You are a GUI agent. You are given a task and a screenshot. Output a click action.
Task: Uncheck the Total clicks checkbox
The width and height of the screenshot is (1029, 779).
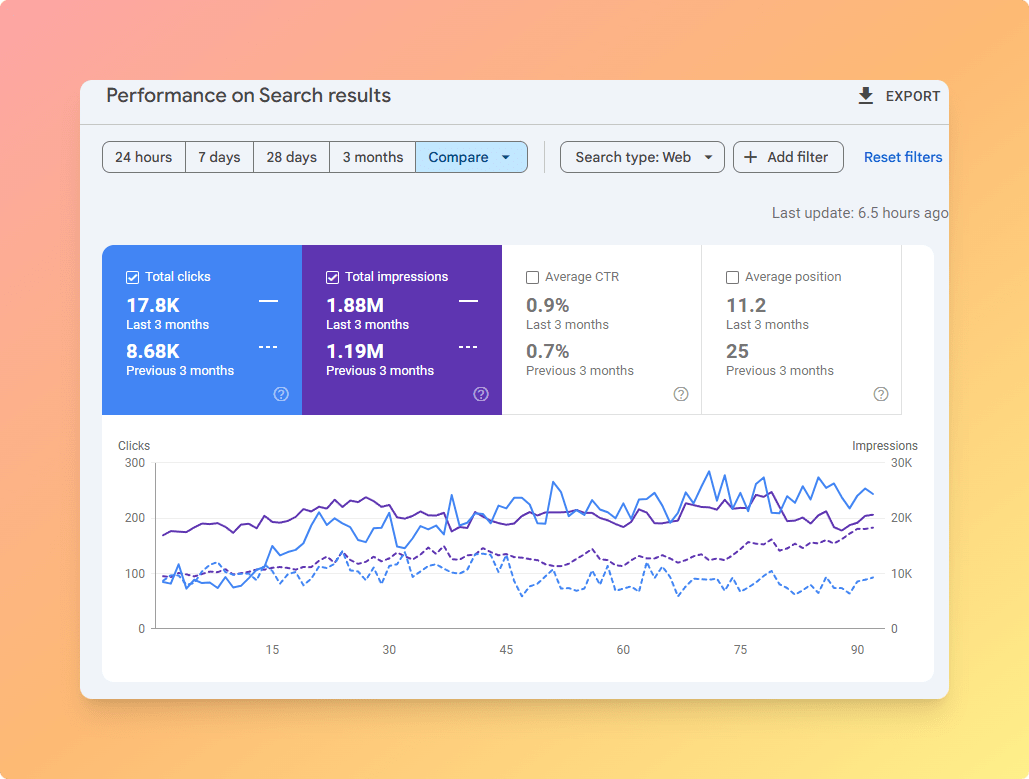point(133,277)
